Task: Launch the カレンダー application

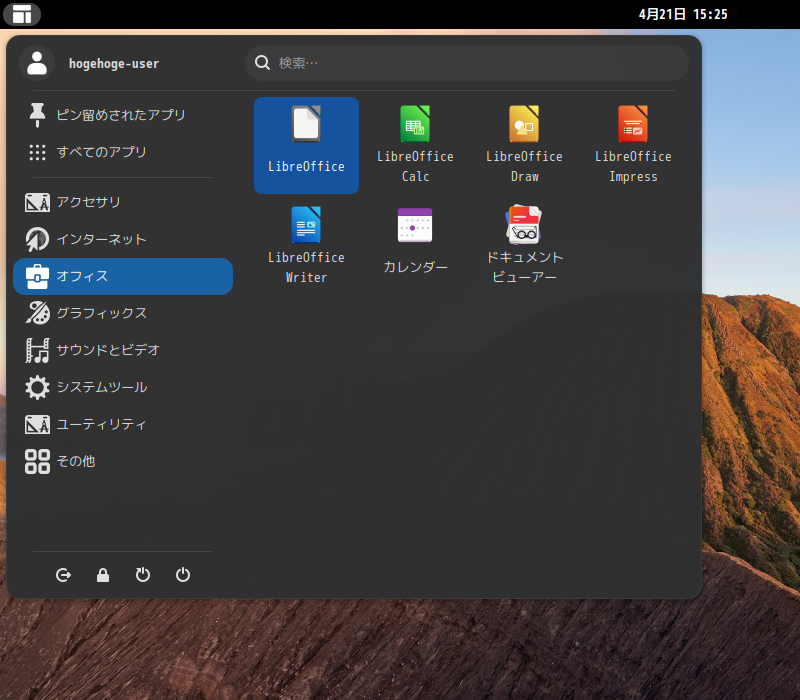Action: 415,240
